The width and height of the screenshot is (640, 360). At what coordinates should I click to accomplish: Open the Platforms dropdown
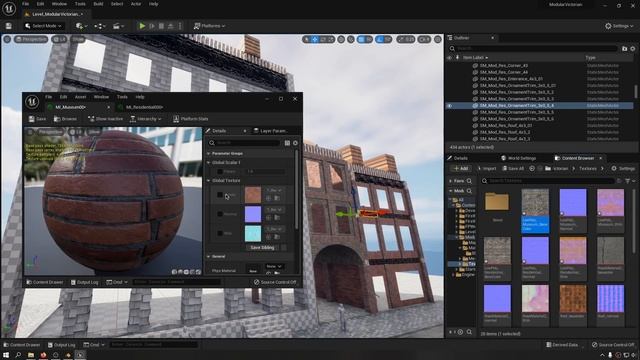pos(209,26)
